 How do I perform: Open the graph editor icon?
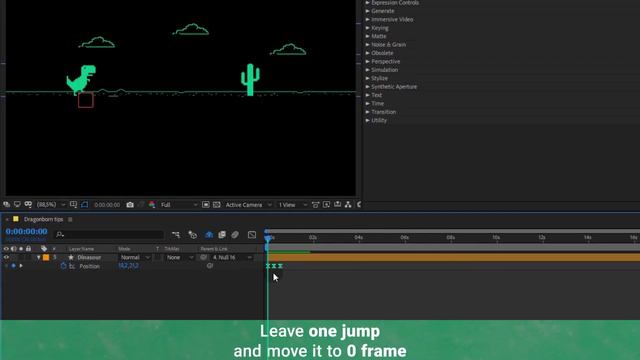252,235
